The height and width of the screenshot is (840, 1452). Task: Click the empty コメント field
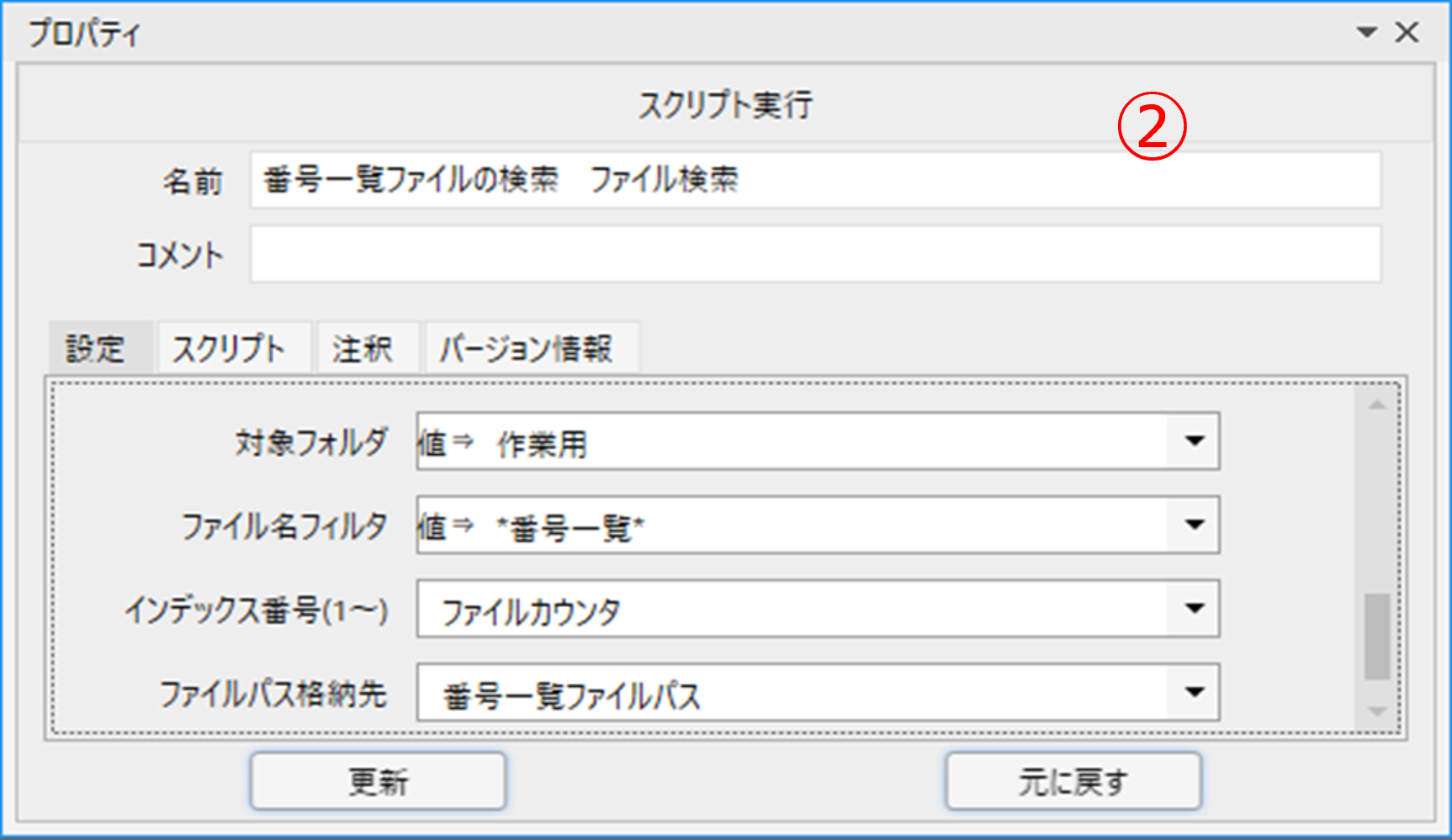(814, 254)
